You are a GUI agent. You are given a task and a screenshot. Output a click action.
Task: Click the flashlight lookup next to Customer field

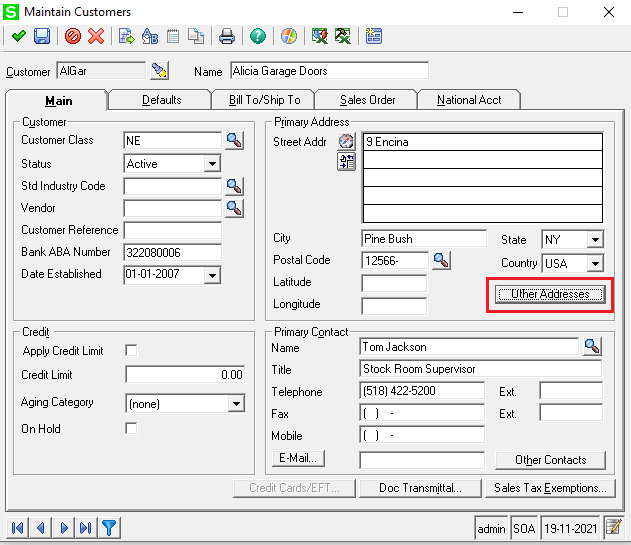(159, 71)
